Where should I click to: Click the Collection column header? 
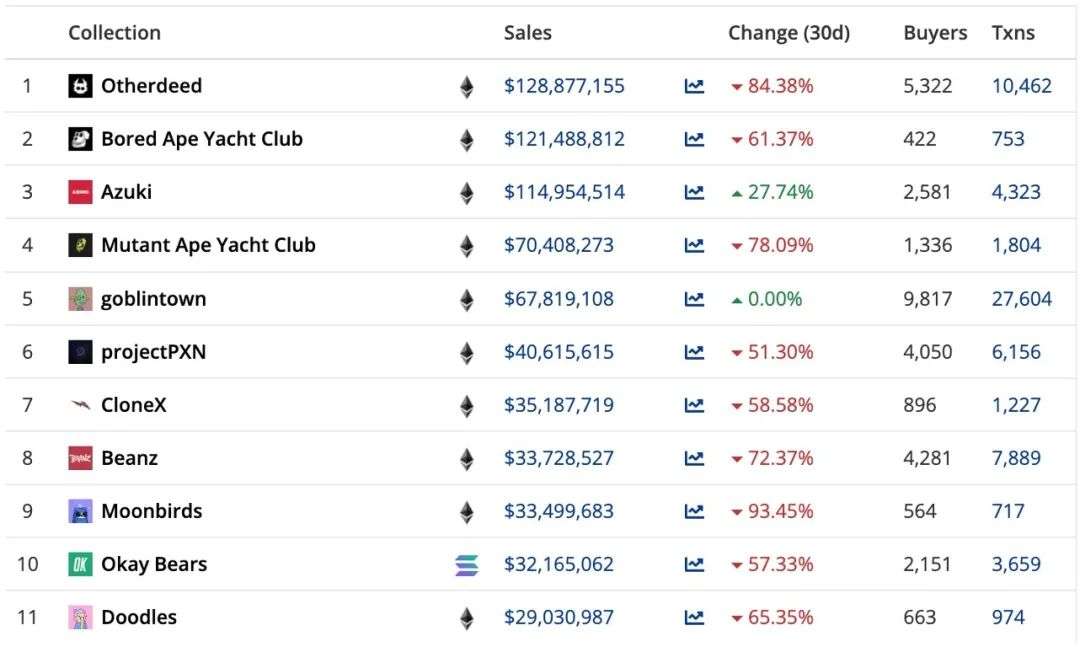point(114,33)
